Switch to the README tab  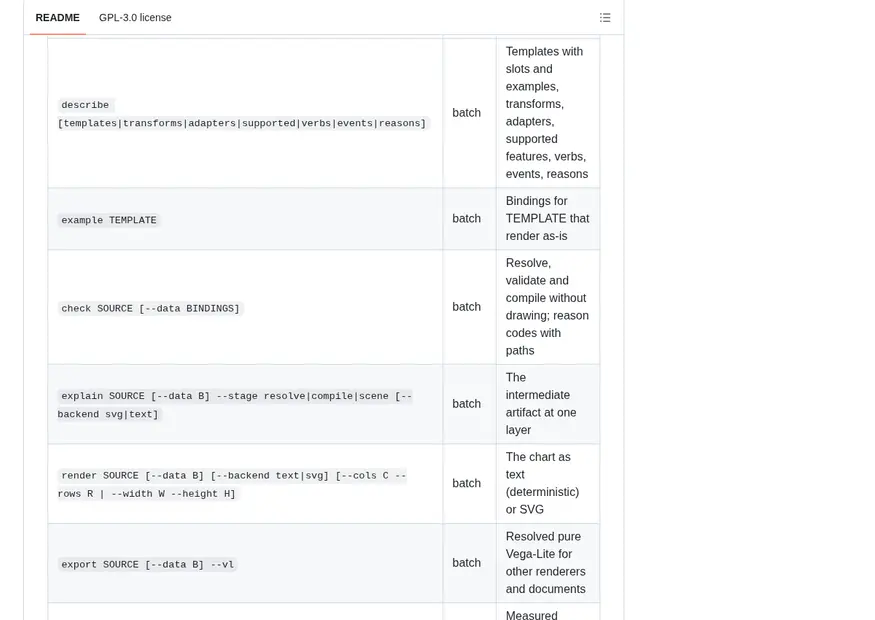(57, 18)
